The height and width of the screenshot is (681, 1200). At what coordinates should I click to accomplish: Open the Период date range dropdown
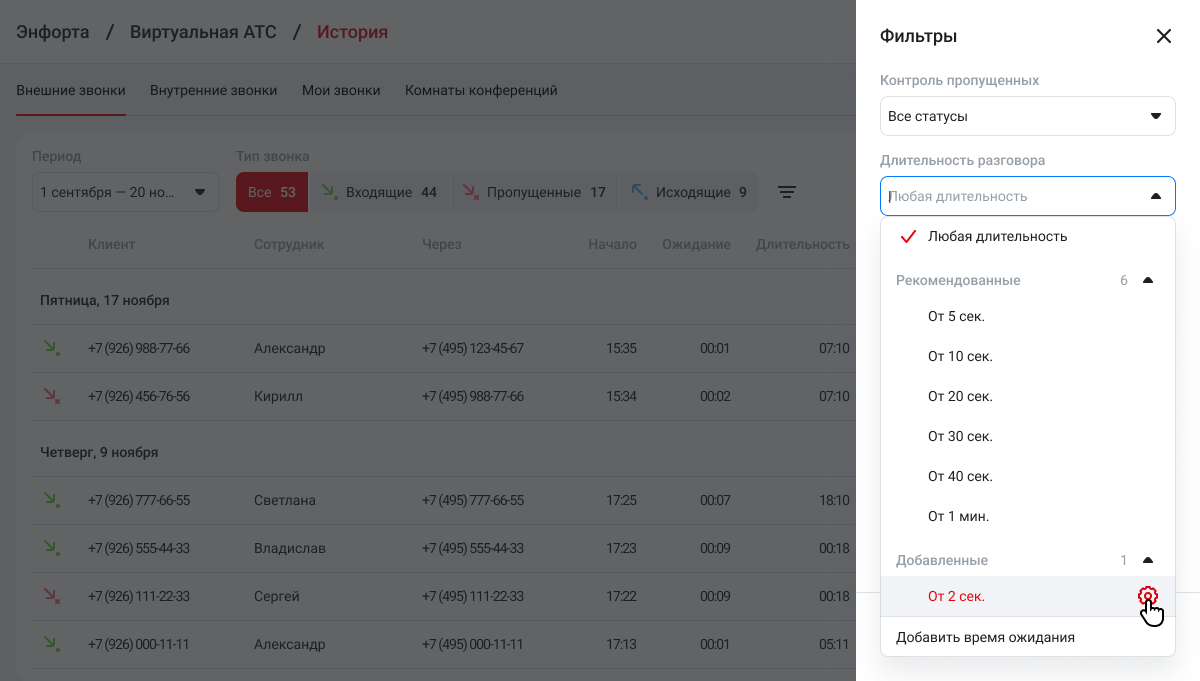click(x=125, y=192)
